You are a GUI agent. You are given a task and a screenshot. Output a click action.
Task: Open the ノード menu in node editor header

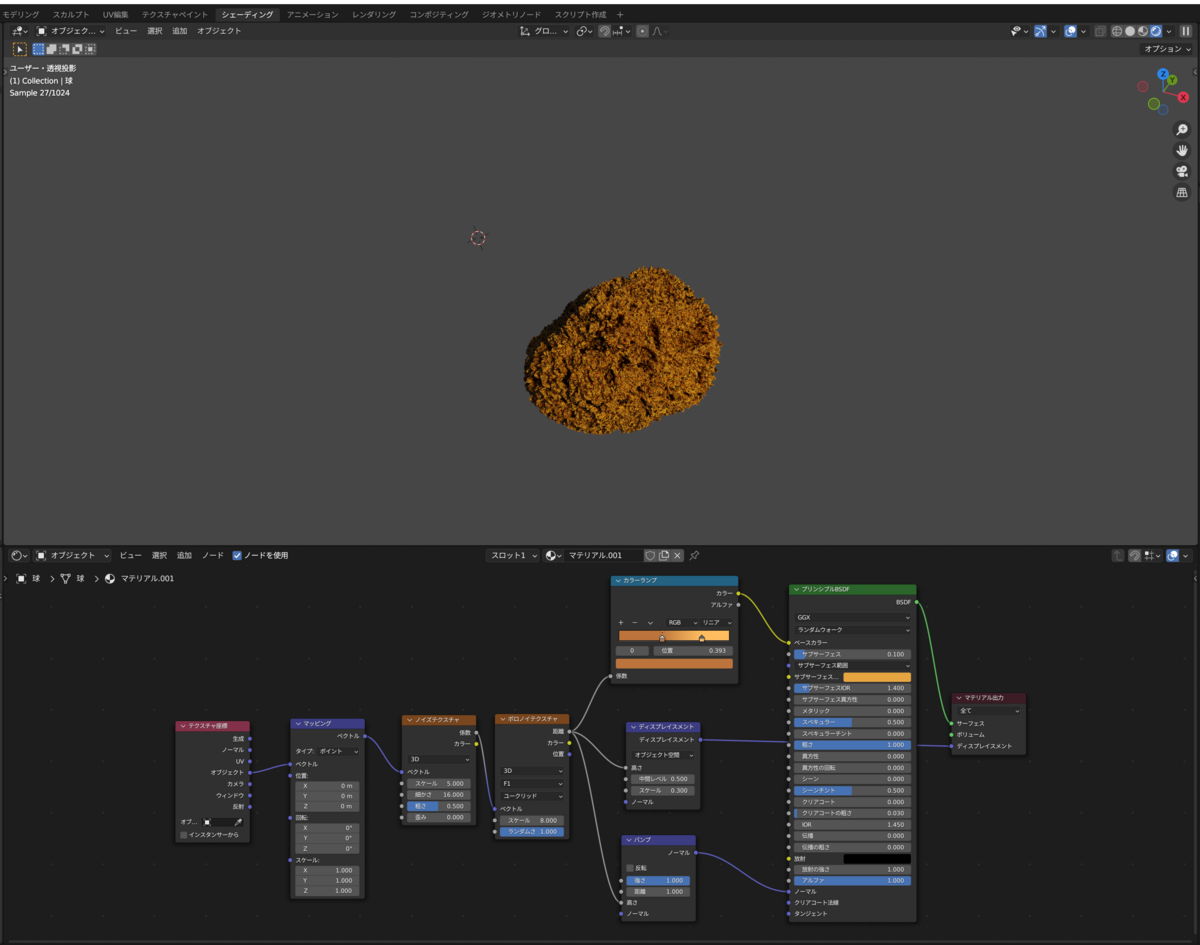click(x=213, y=555)
